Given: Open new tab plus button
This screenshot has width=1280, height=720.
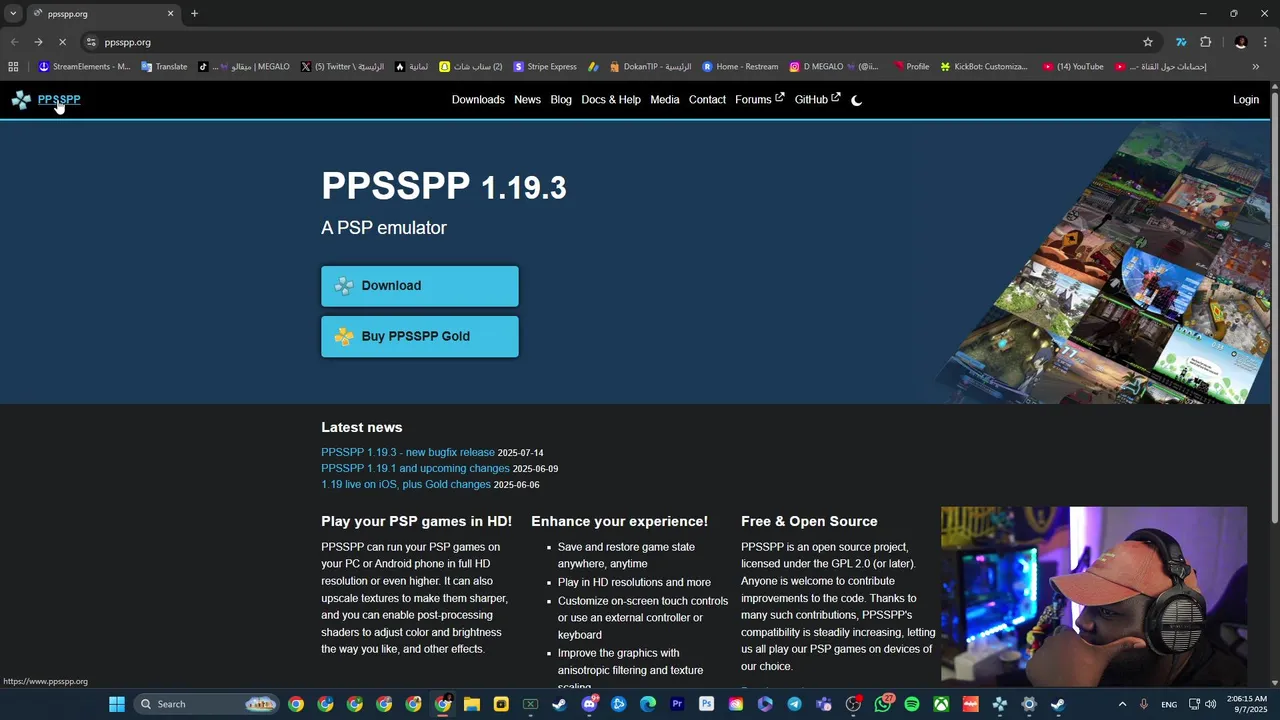Looking at the screenshot, I should [194, 14].
